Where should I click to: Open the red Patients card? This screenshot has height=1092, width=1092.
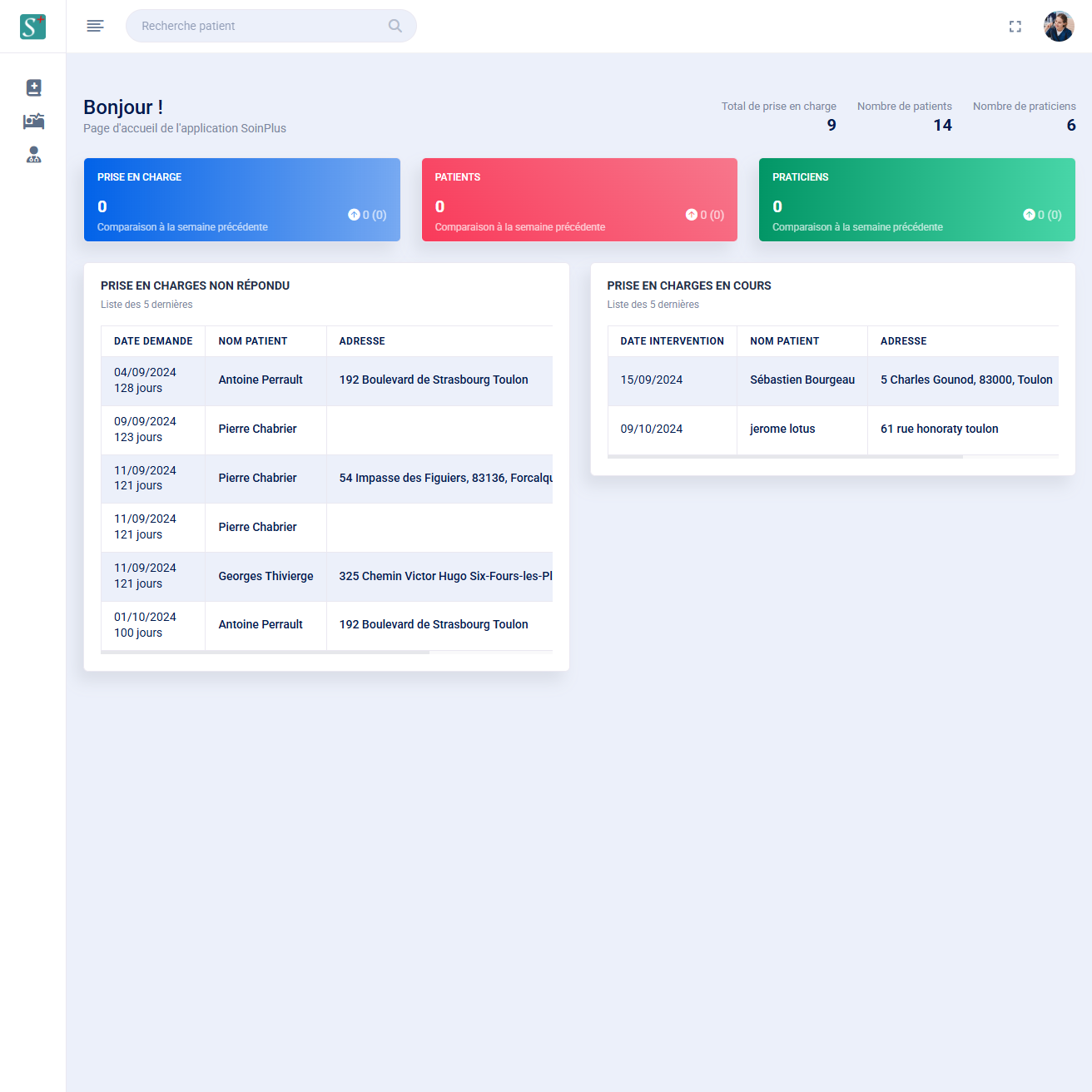[x=579, y=200]
